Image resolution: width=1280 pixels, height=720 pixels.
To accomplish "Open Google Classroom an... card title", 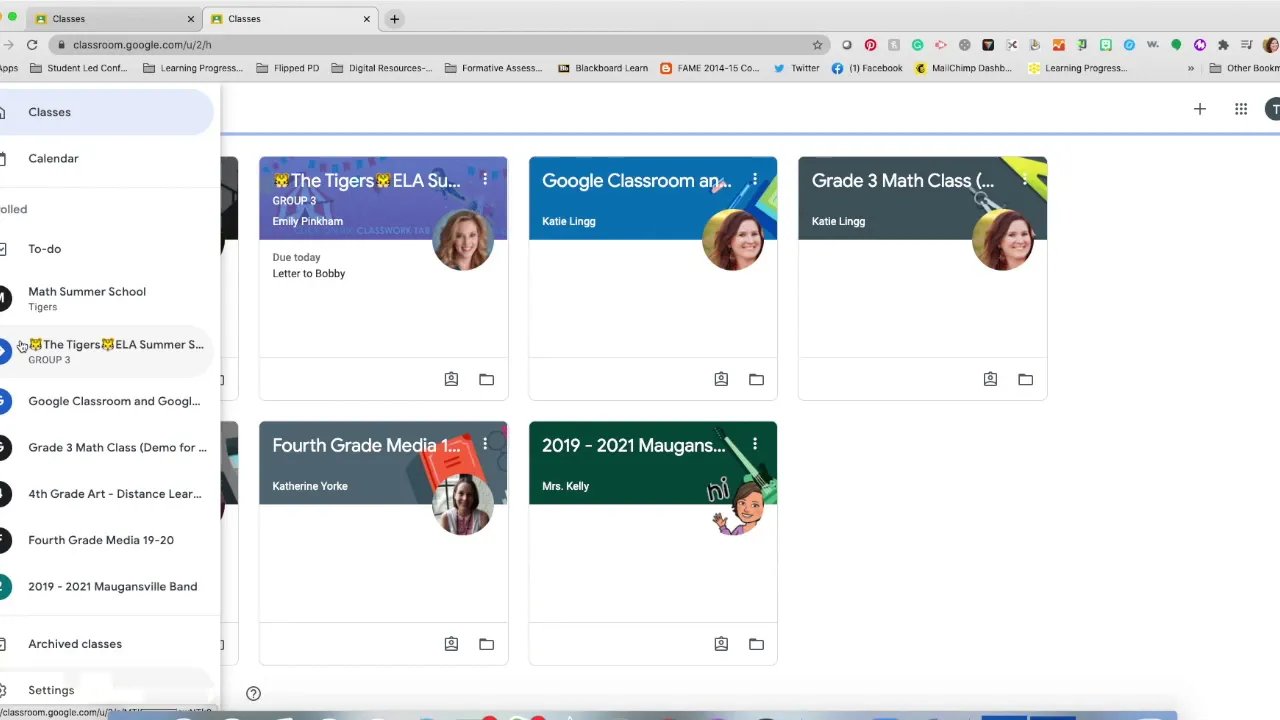I will pos(637,181).
